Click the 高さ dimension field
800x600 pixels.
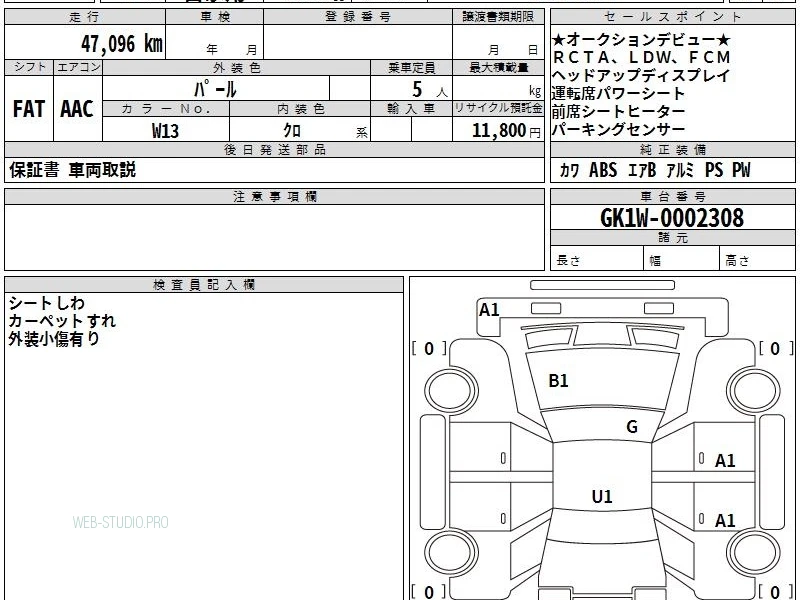(x=757, y=260)
